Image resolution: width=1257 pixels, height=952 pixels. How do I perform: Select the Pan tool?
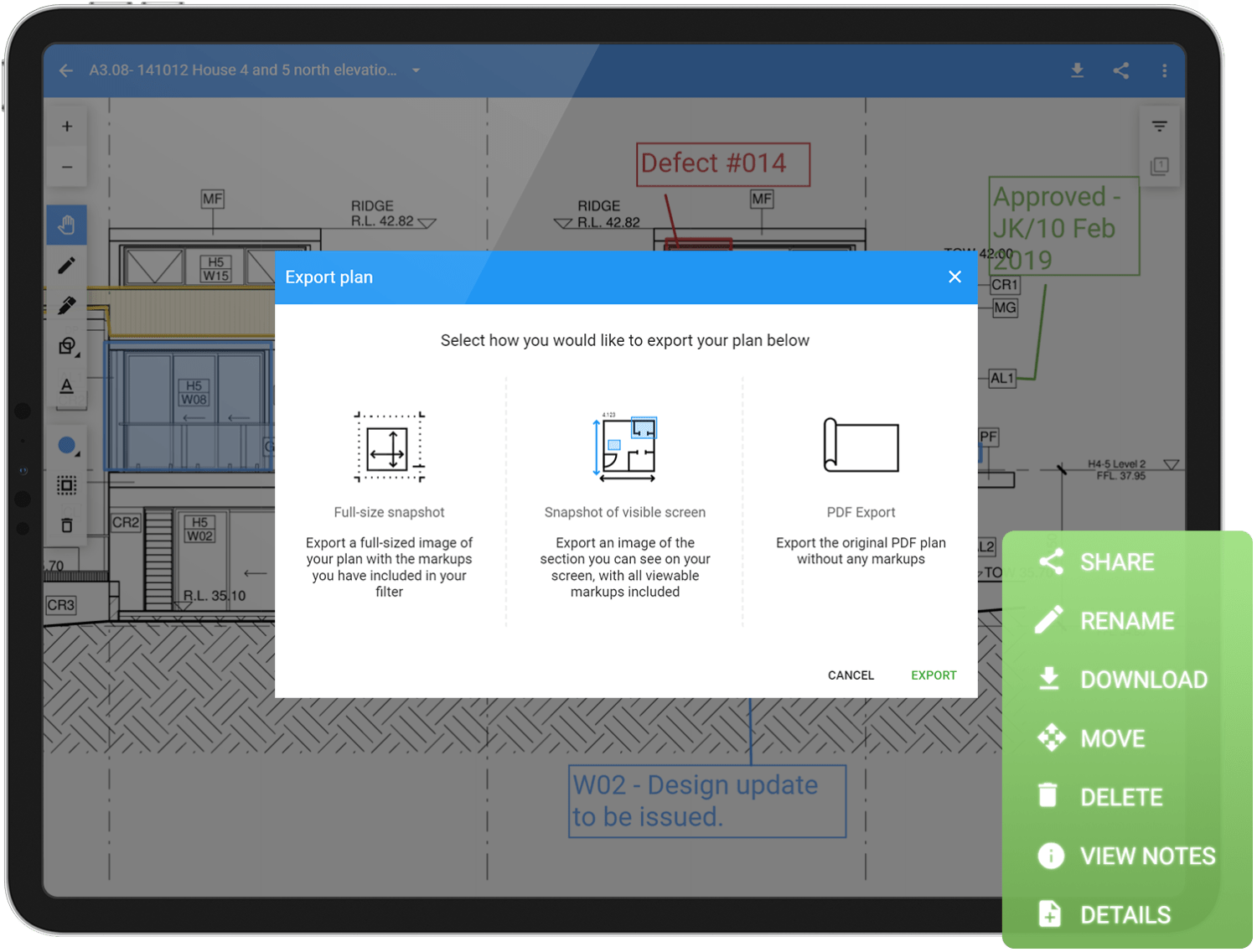[67, 225]
